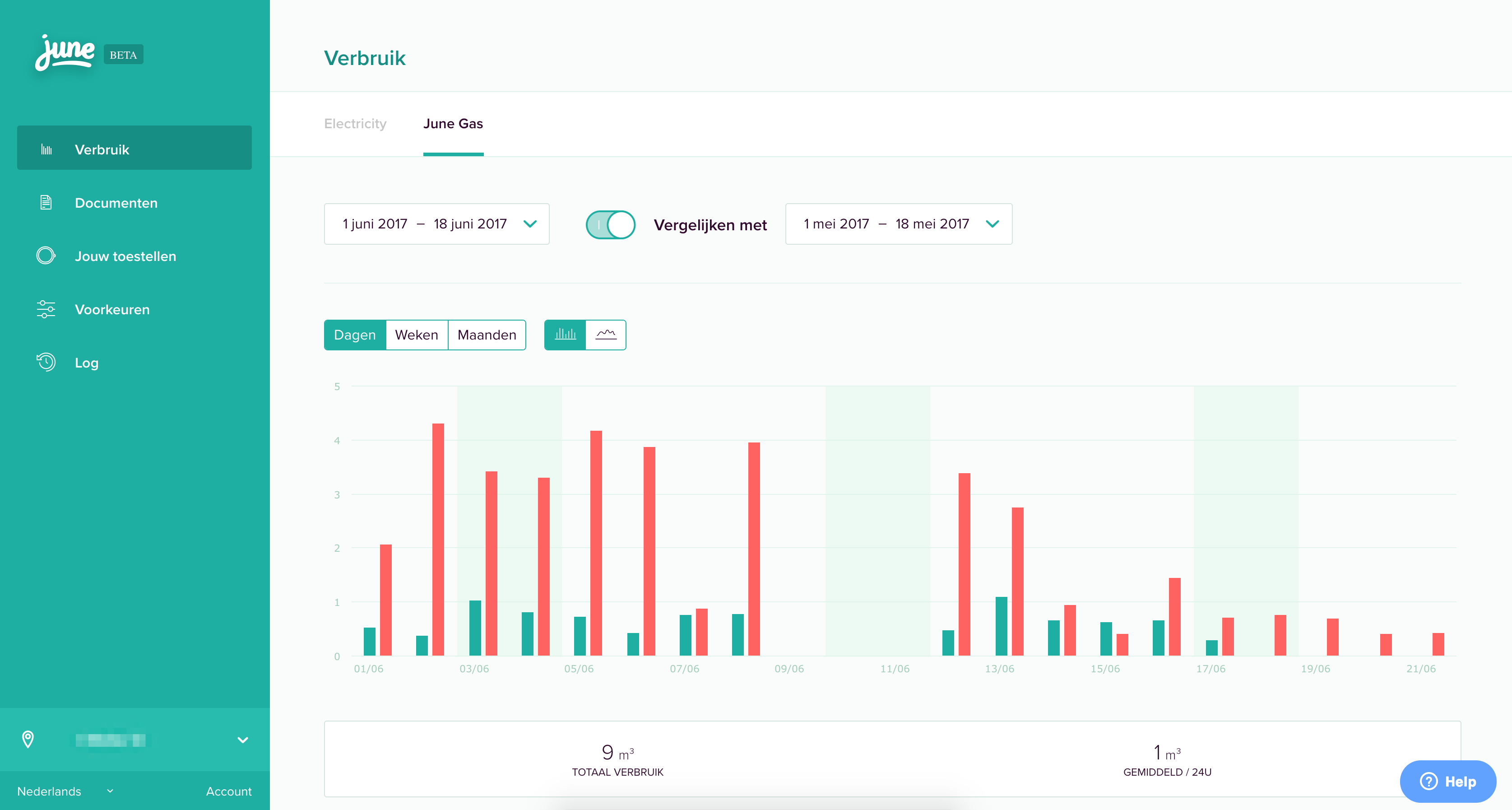Switch to line chart view icon
The height and width of the screenshot is (810, 1512).
pyautogui.click(x=606, y=335)
